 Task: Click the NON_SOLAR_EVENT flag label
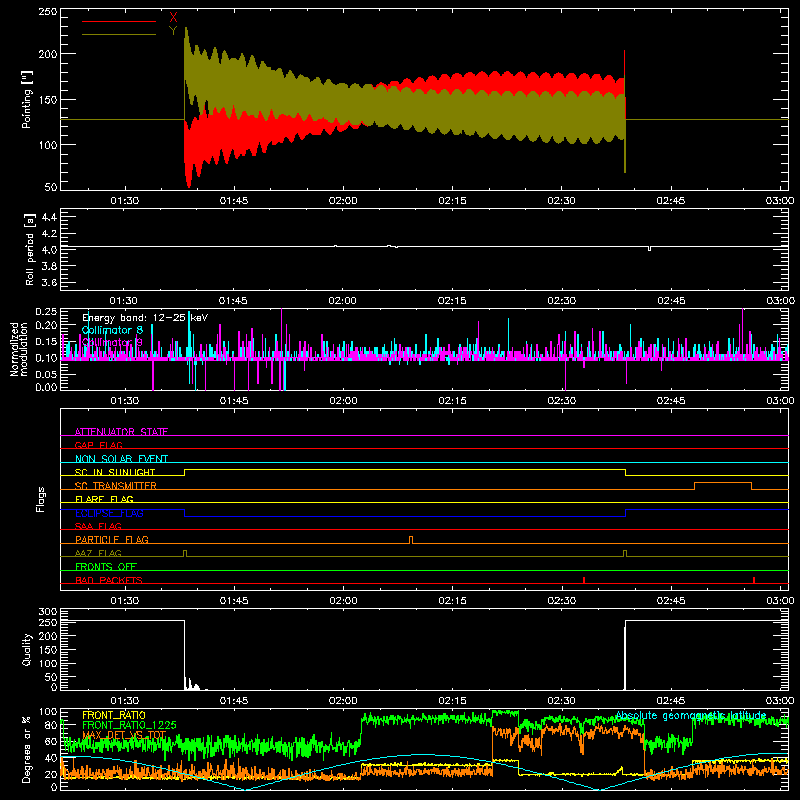[x=121, y=459]
